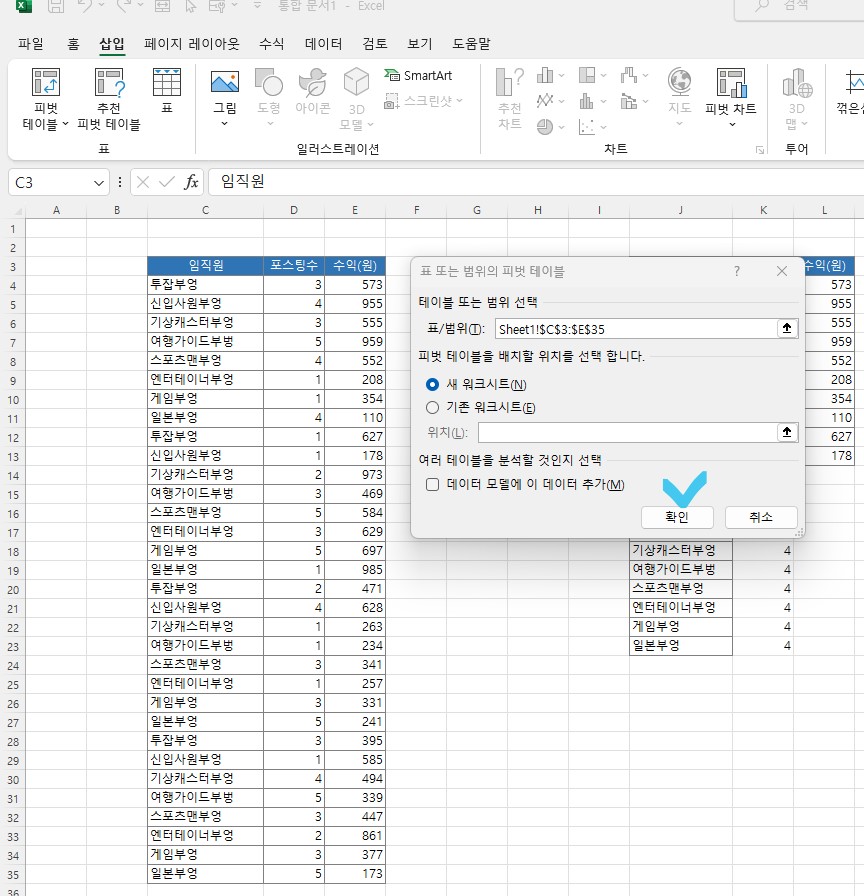Image resolution: width=864 pixels, height=896 pixels.
Task: Switch to the Page Layout (페이지 레이아웃) tab
Action: [x=191, y=44]
